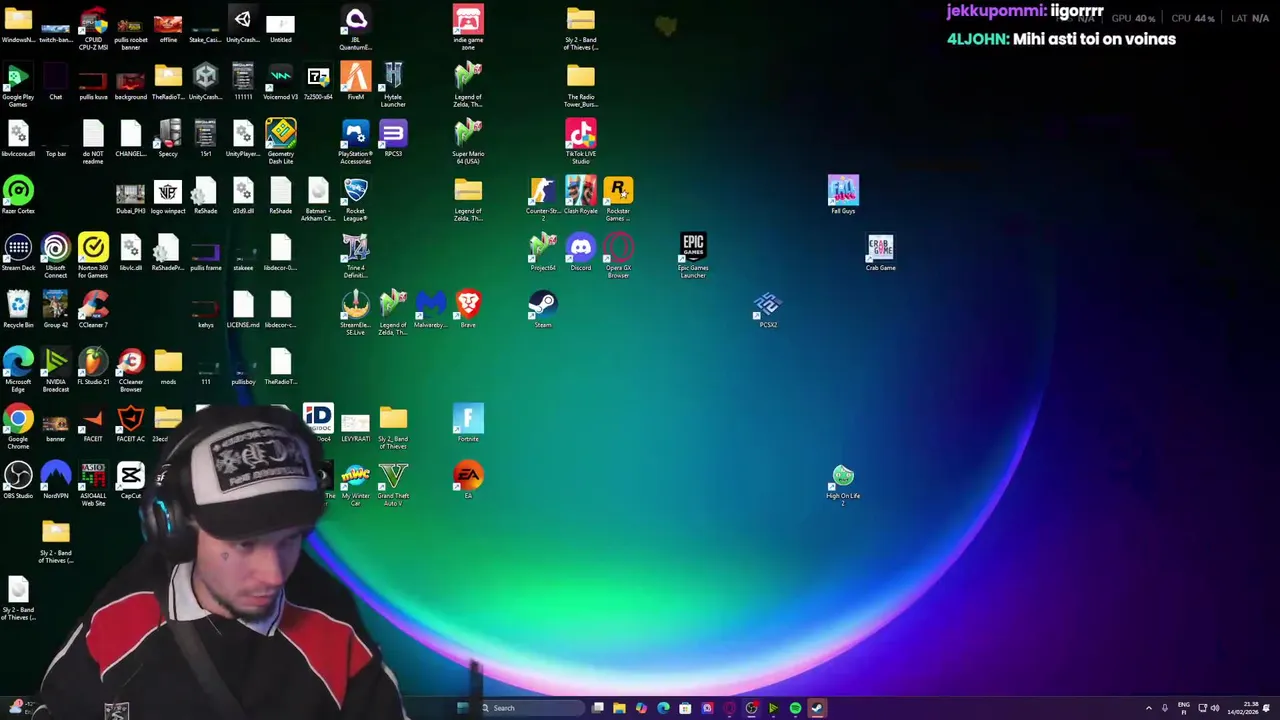Image resolution: width=1280 pixels, height=720 pixels.
Task: Open the indie game zone shortcut
Action: click(468, 27)
